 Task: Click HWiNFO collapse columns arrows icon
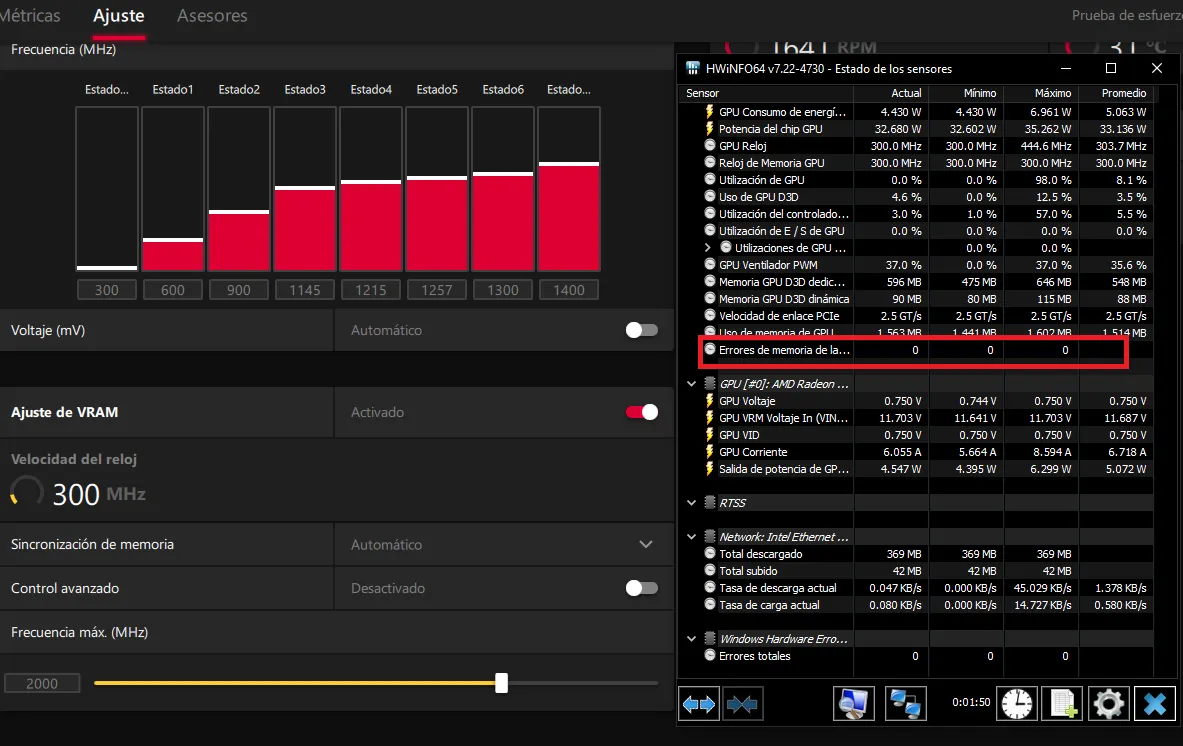point(742,704)
